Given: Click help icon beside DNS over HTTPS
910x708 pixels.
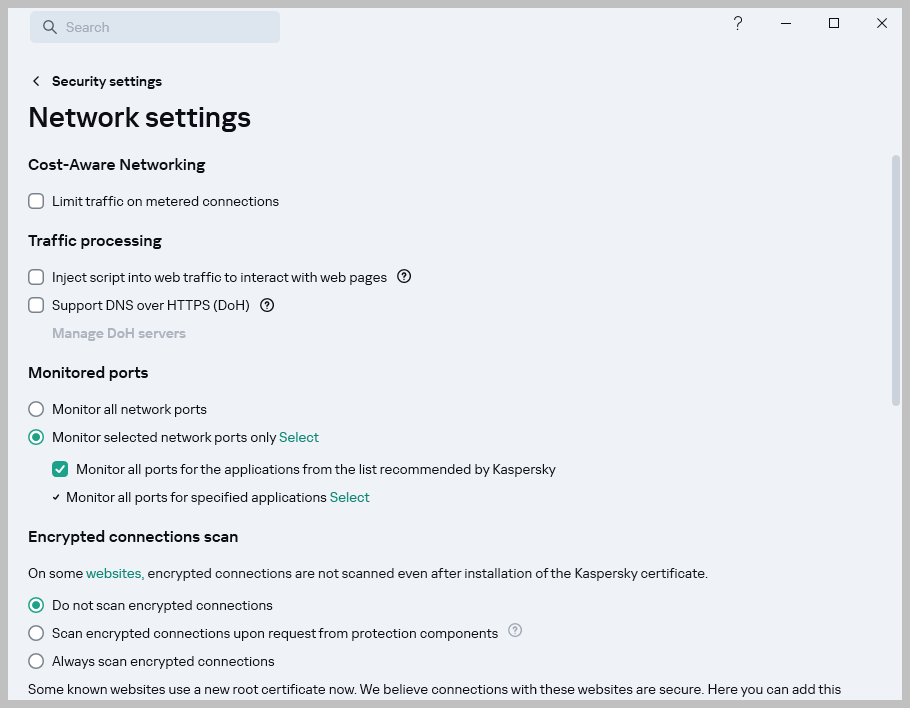Looking at the screenshot, I should click(x=267, y=305).
